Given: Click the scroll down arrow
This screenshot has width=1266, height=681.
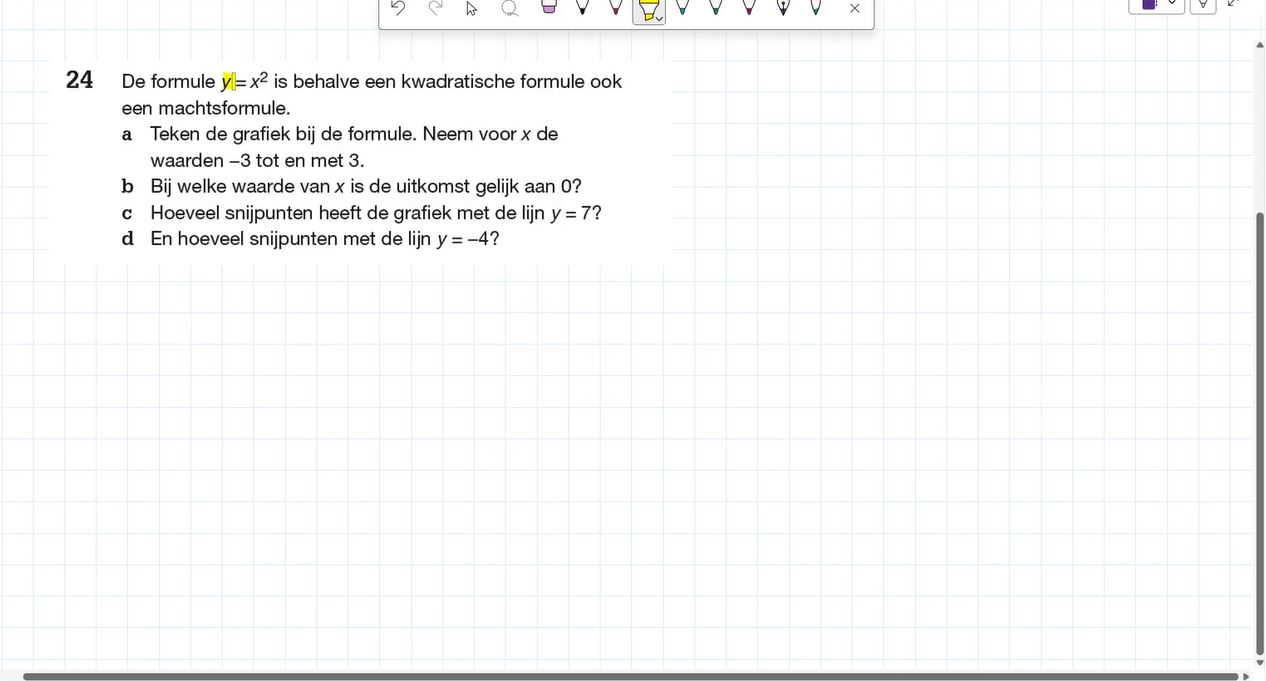Looking at the screenshot, I should [x=1260, y=662].
